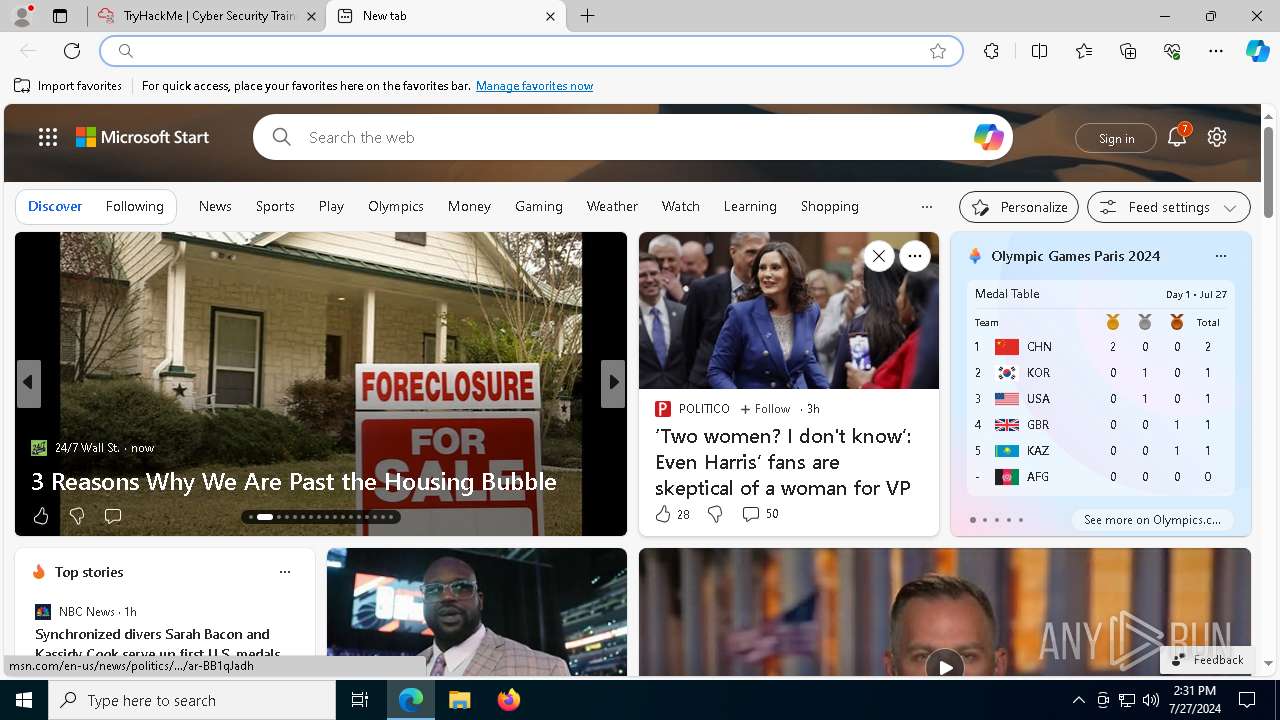The width and height of the screenshot is (1280, 720).
Task: Open the Microsoft apps grid launcher
Action: (48, 138)
